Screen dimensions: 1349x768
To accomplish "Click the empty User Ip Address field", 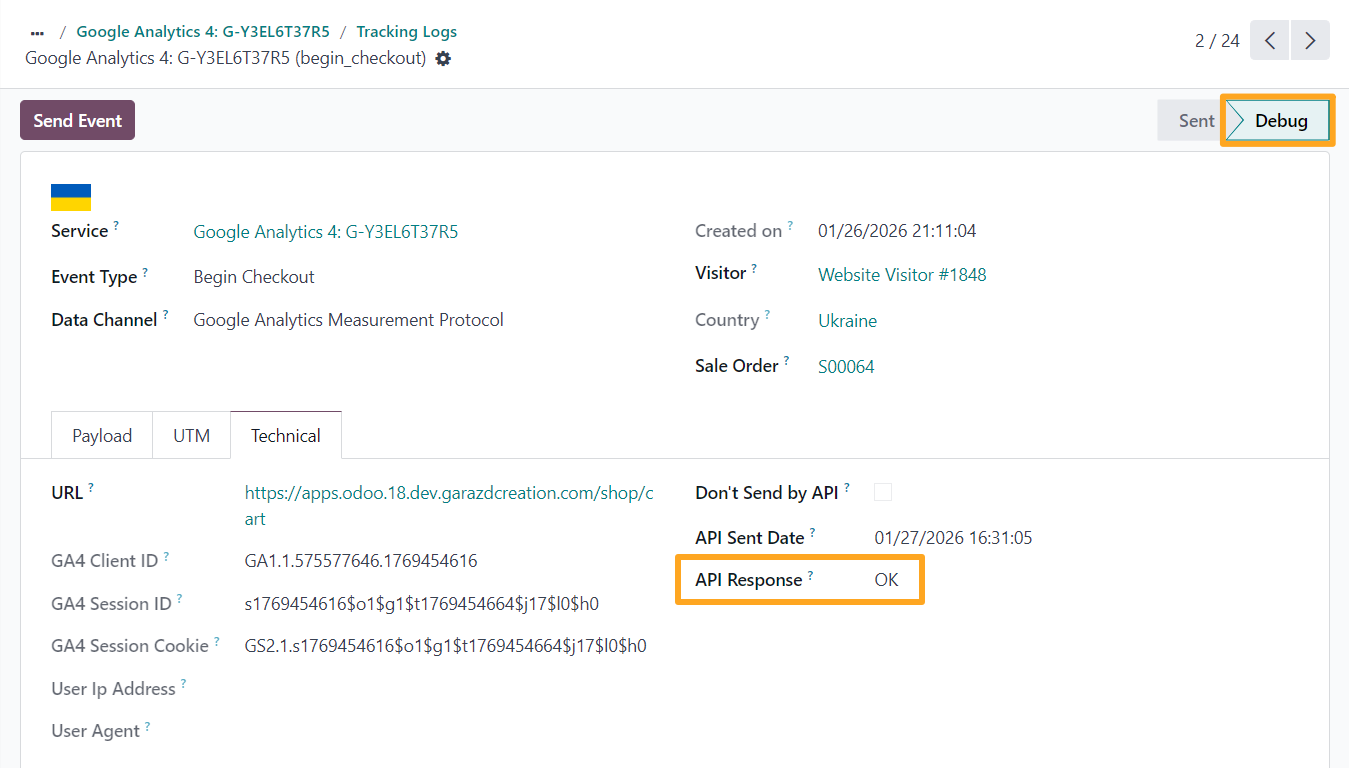I will point(450,689).
